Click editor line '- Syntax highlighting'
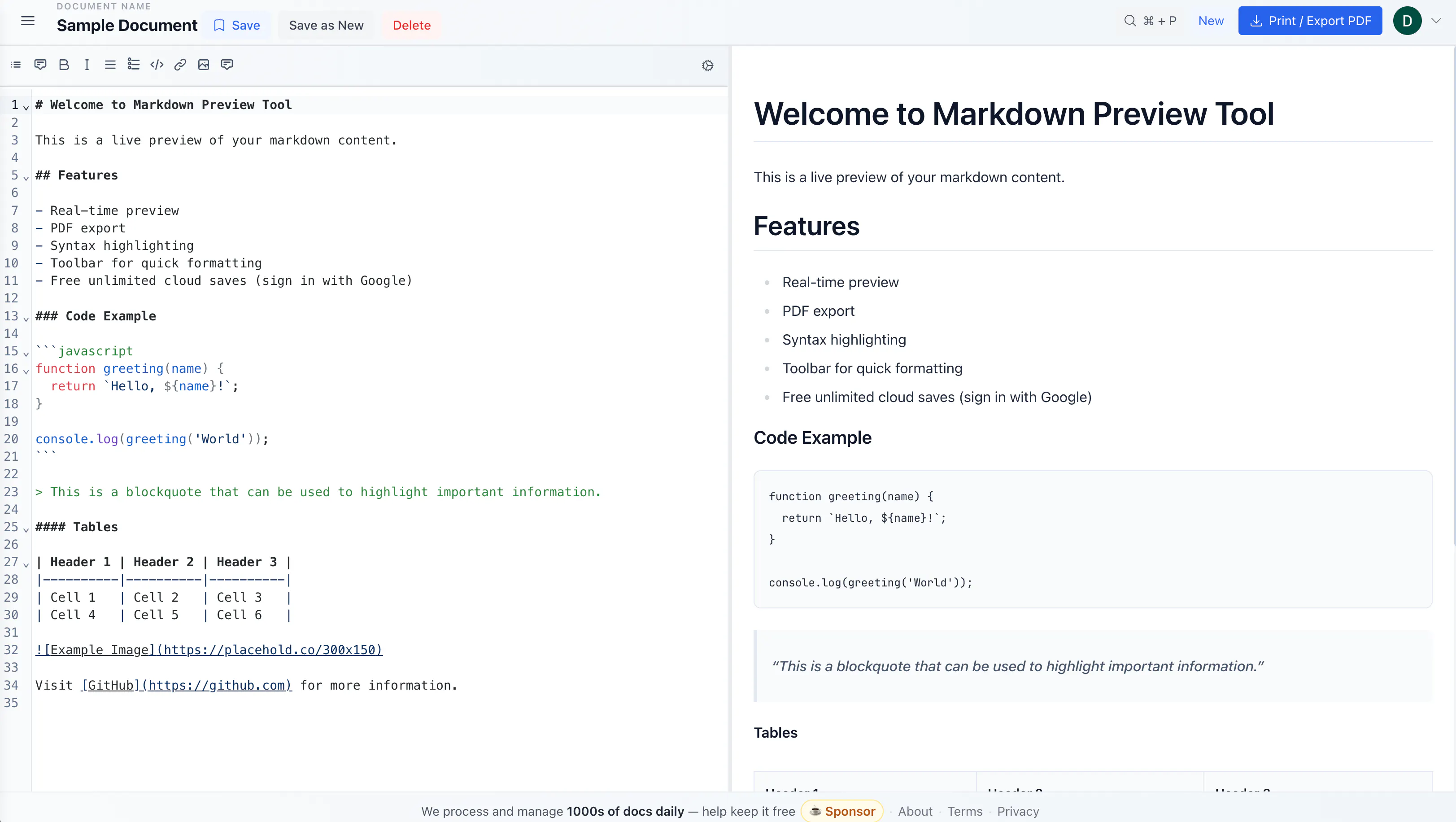This screenshot has height=822, width=1456. [115, 245]
